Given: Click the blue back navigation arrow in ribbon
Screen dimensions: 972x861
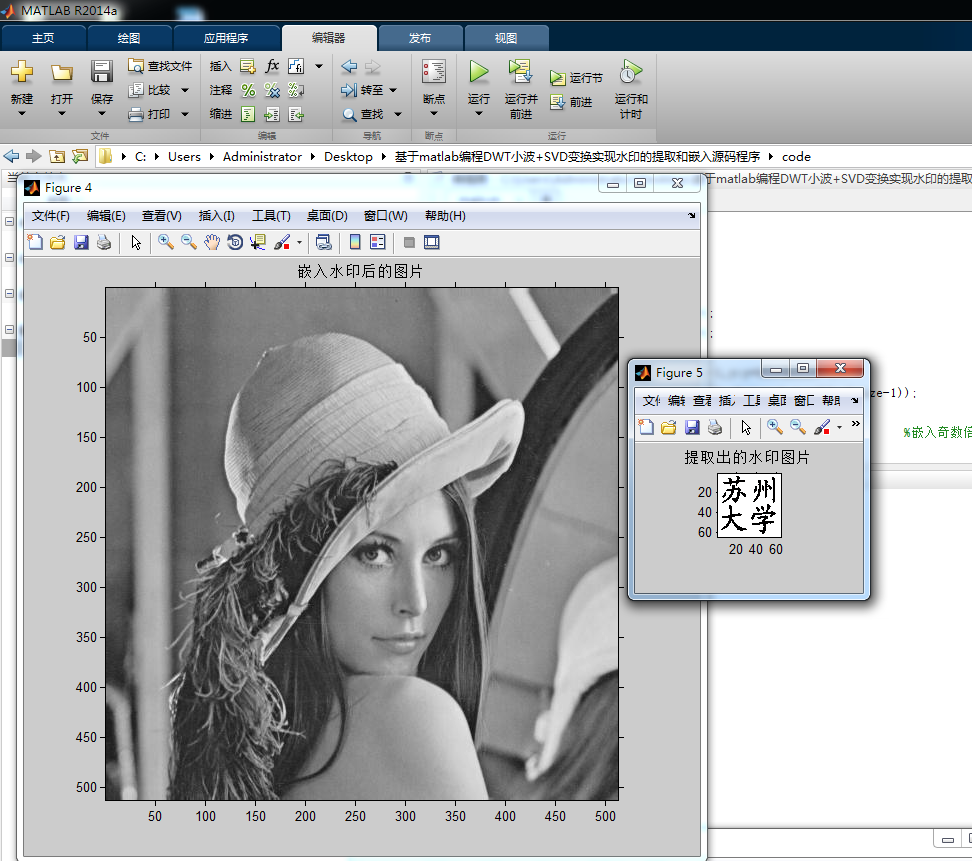Looking at the screenshot, I should point(349,66).
